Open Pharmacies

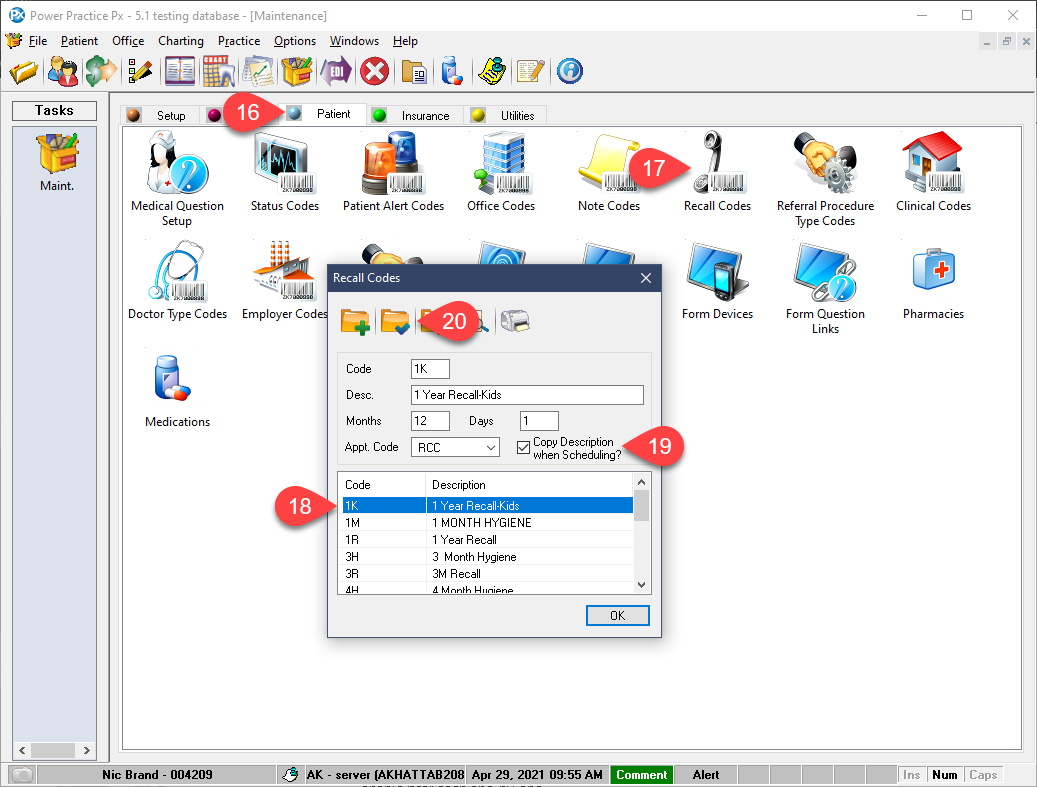pos(933,283)
